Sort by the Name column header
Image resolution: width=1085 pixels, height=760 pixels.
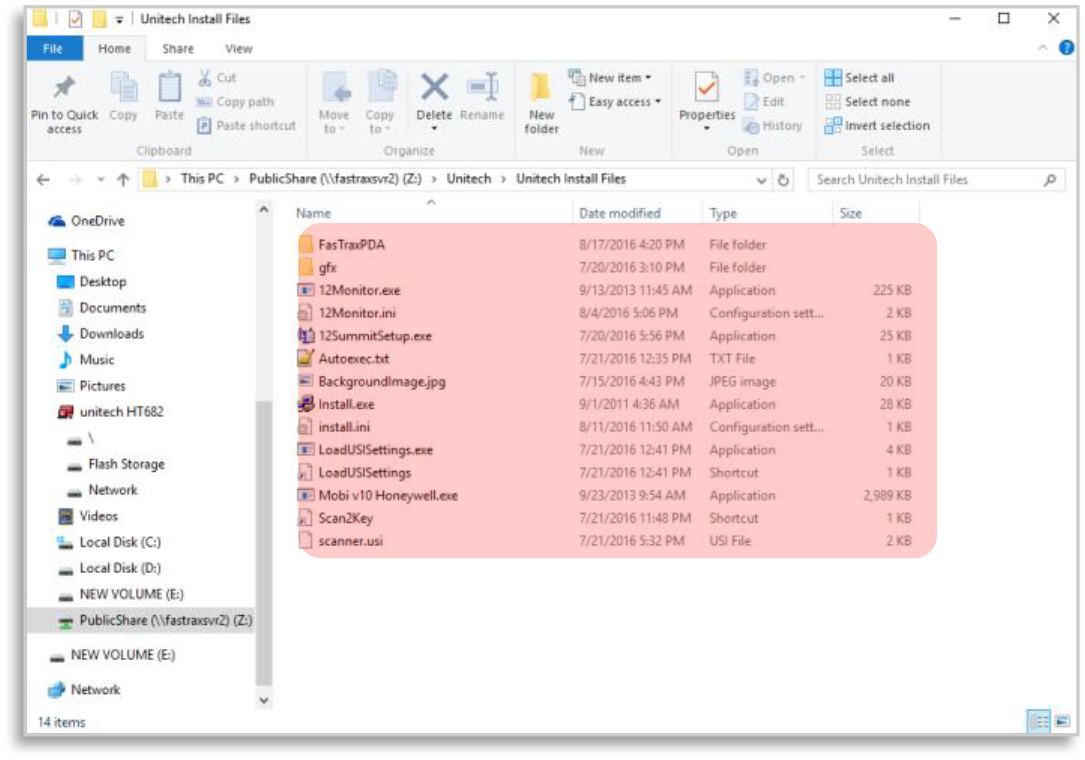click(313, 213)
